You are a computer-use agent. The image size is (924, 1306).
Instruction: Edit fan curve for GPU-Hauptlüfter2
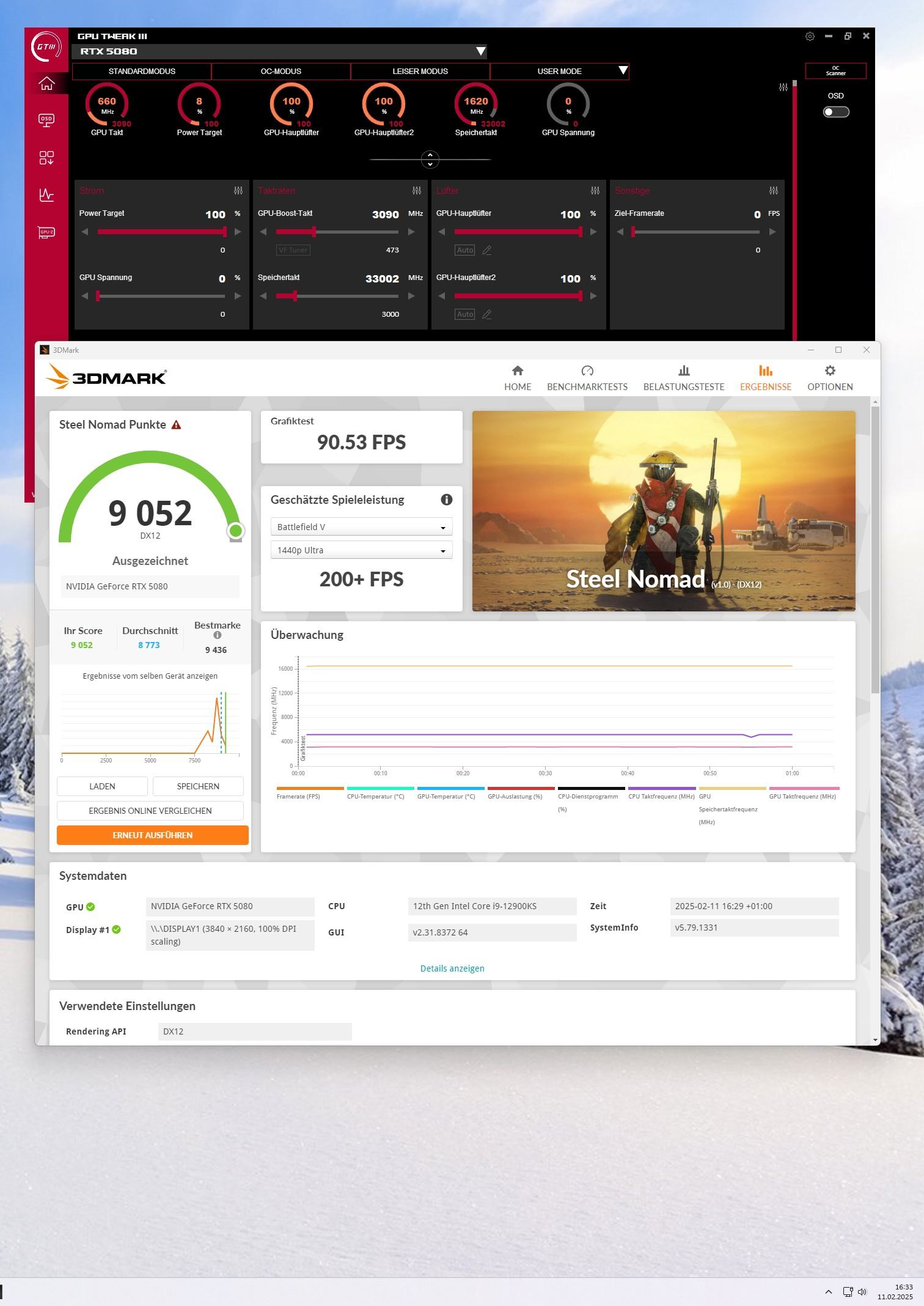click(487, 314)
